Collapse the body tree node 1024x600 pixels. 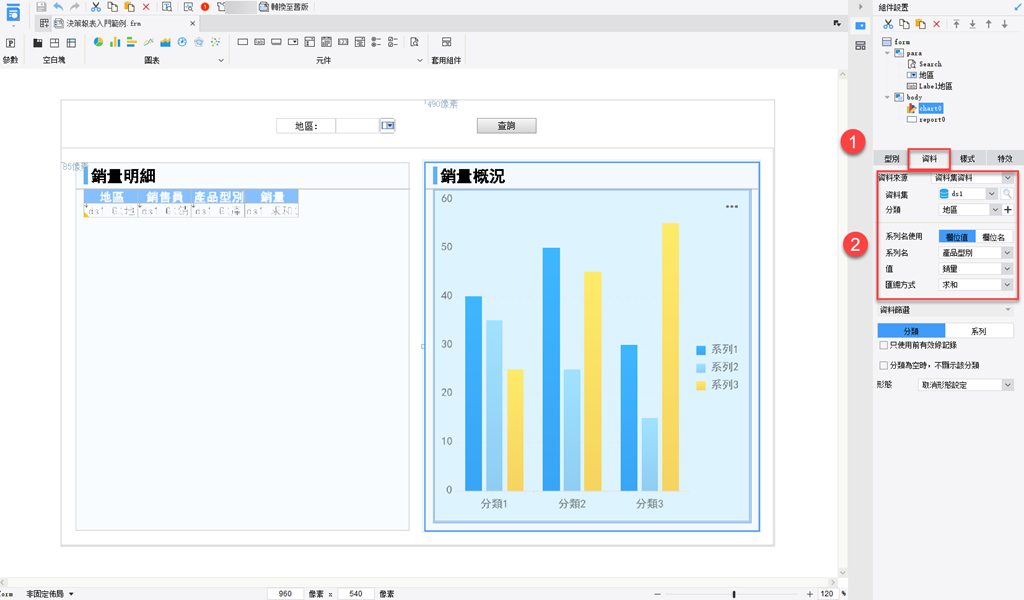tap(888, 97)
